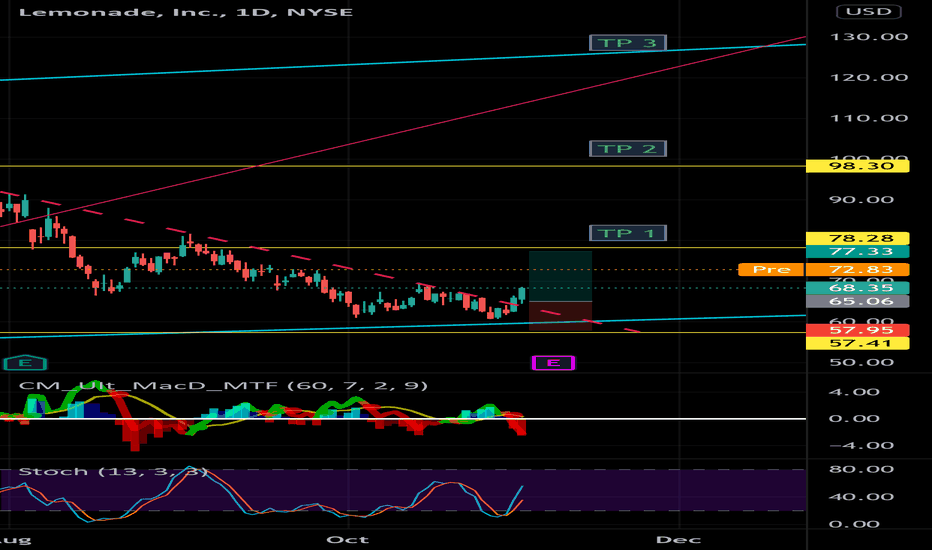
Task: Click the 98.30 yellow price label
Action: click(857, 166)
